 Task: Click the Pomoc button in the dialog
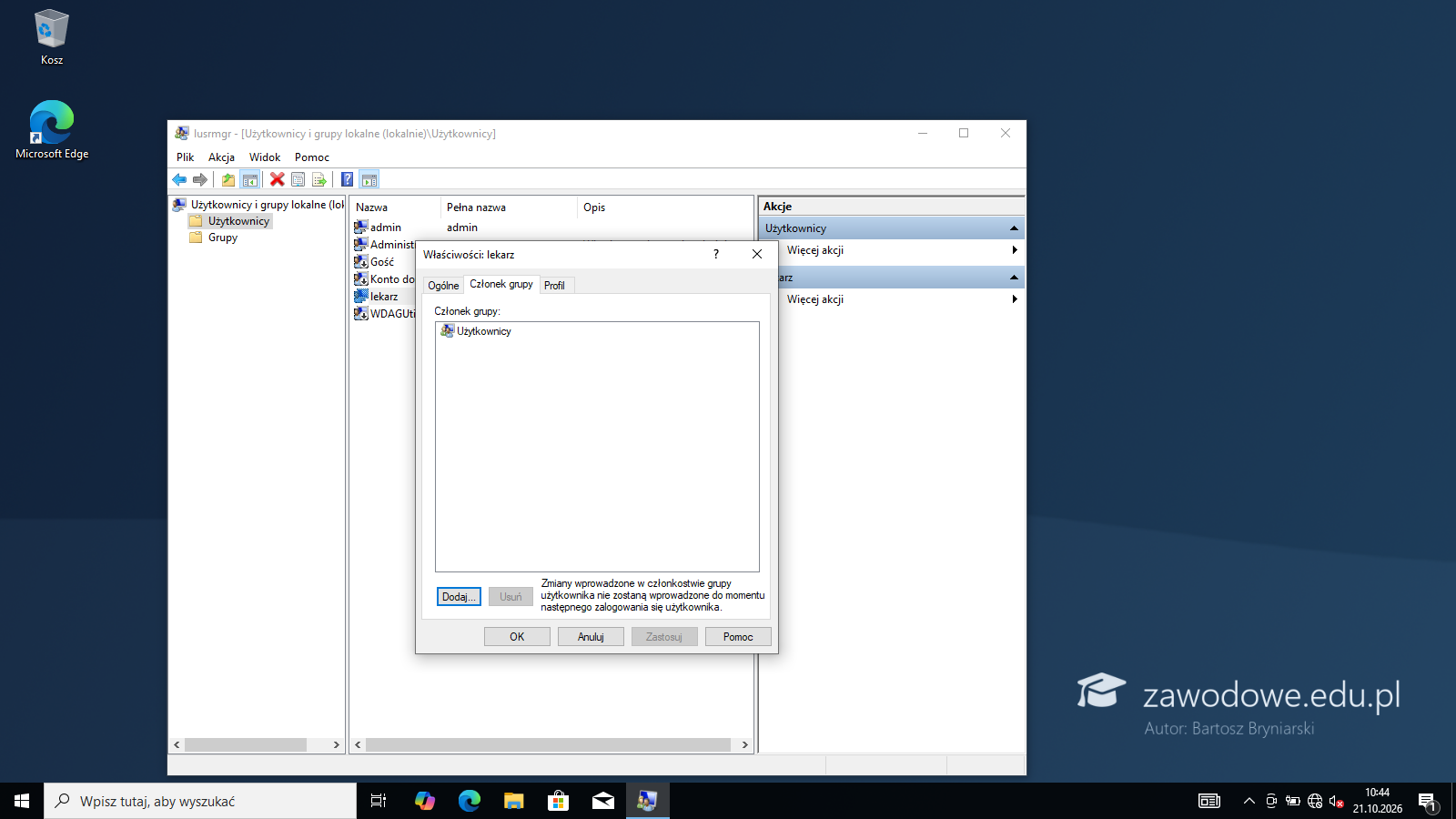pyautogui.click(x=738, y=637)
